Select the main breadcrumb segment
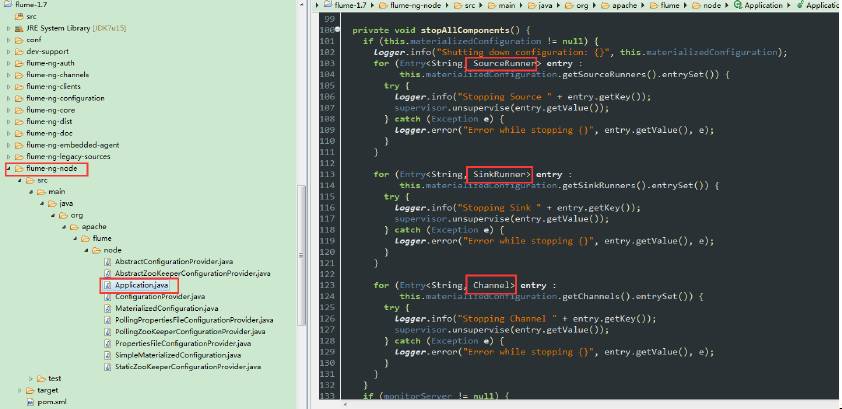 coord(506,5)
